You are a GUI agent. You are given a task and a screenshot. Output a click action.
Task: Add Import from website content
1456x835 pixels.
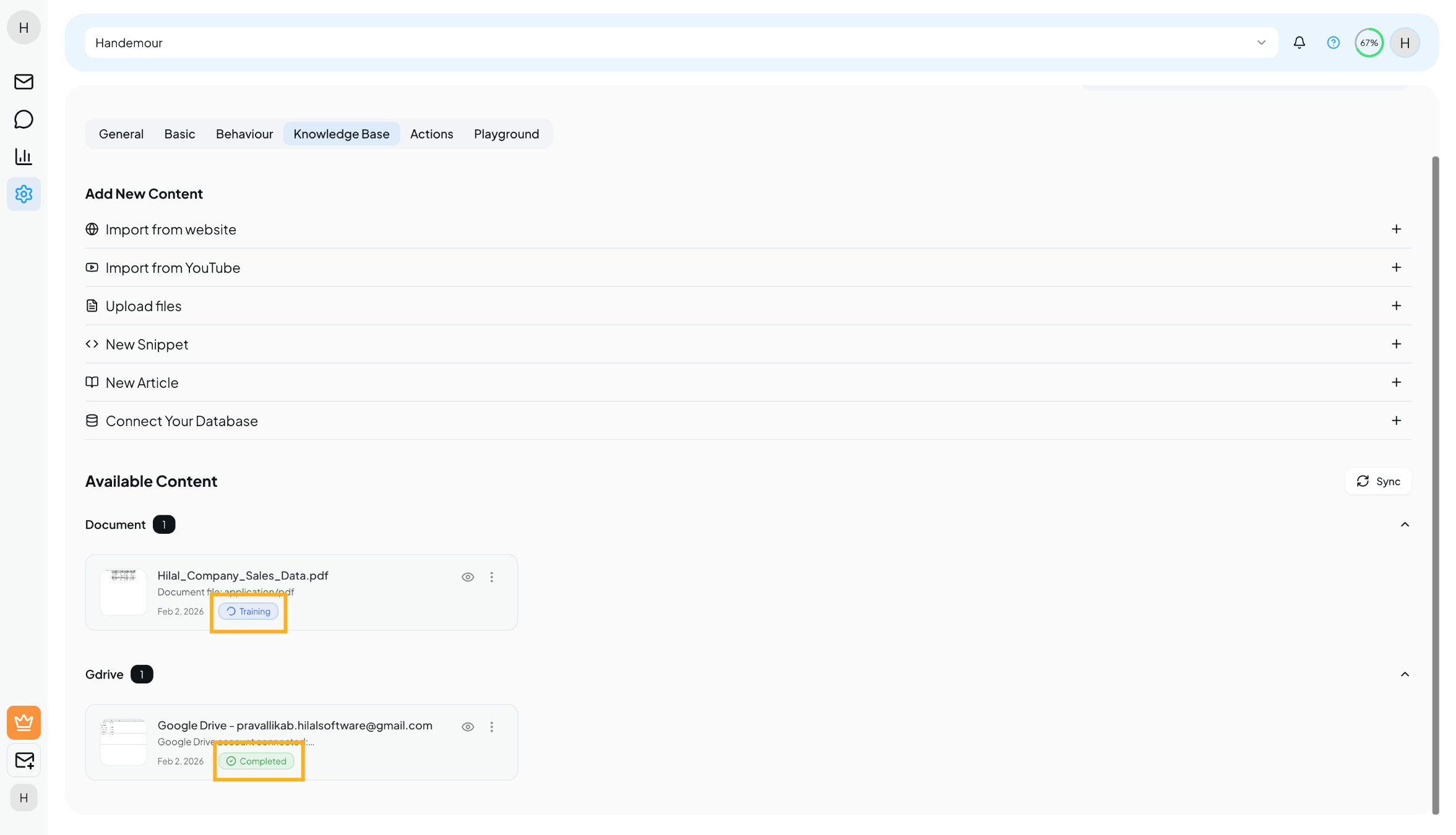(x=1396, y=229)
